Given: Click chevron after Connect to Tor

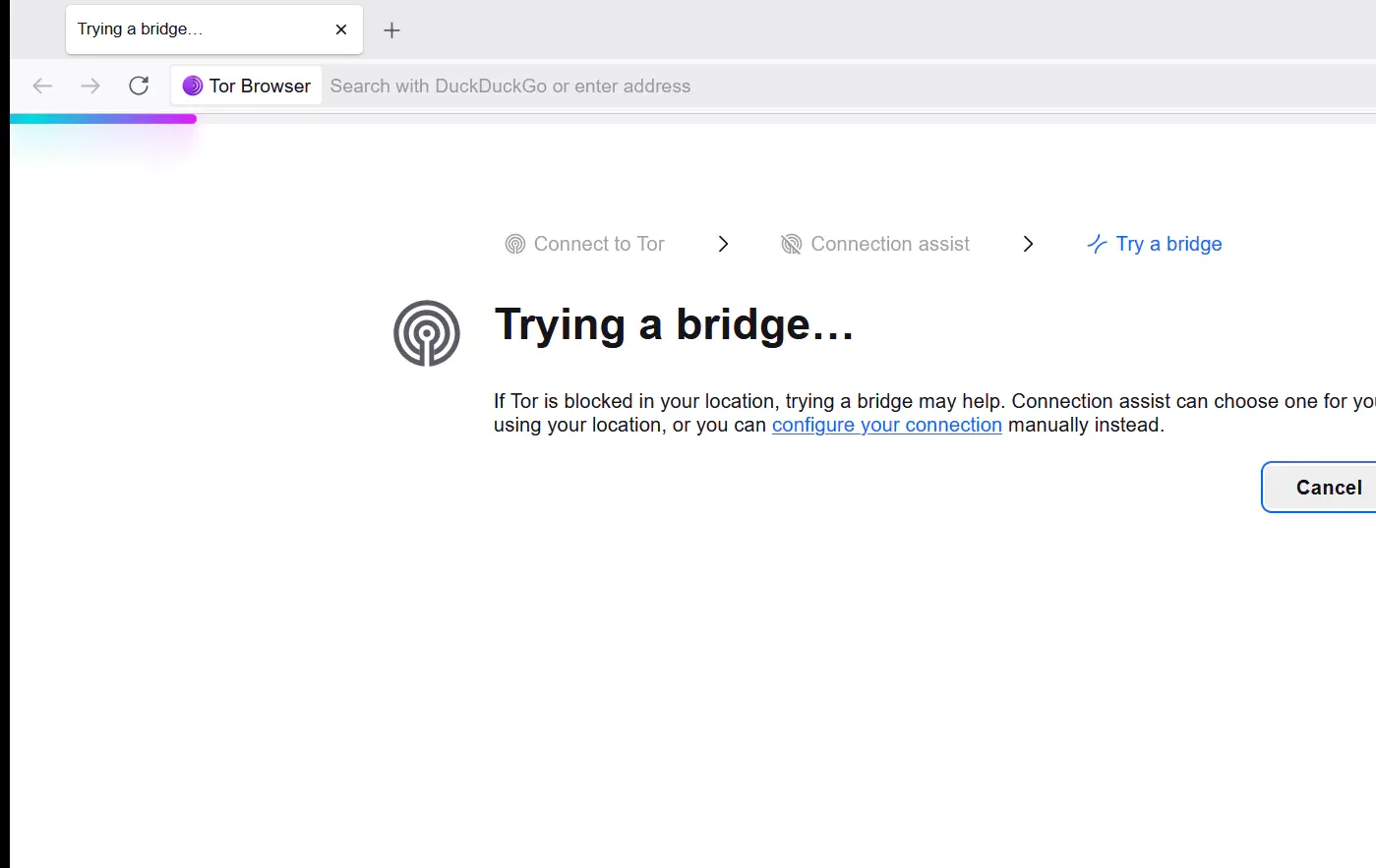Looking at the screenshot, I should click(x=724, y=244).
